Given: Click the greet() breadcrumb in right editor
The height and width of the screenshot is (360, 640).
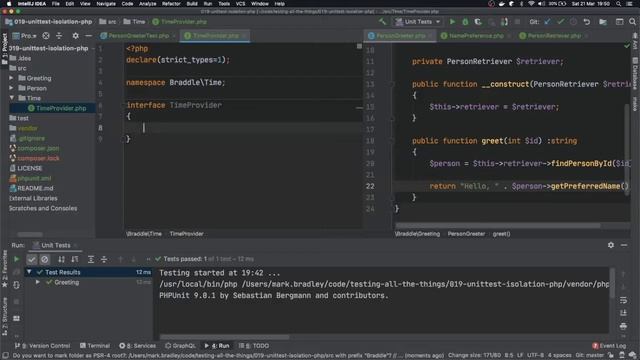Looking at the screenshot, I should click(501, 234).
